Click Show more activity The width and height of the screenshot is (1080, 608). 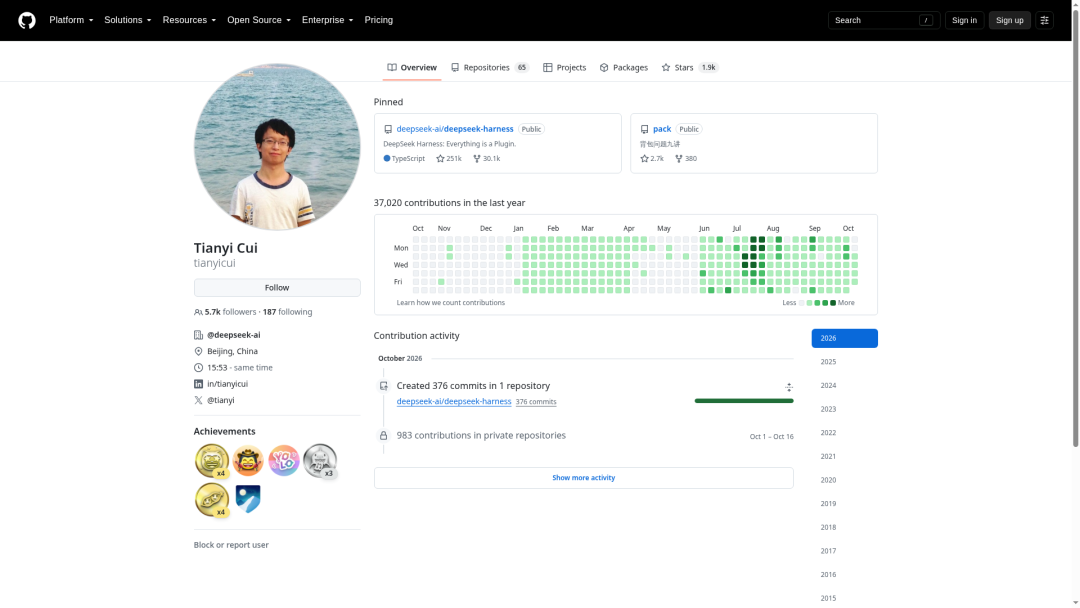[x=583, y=478]
